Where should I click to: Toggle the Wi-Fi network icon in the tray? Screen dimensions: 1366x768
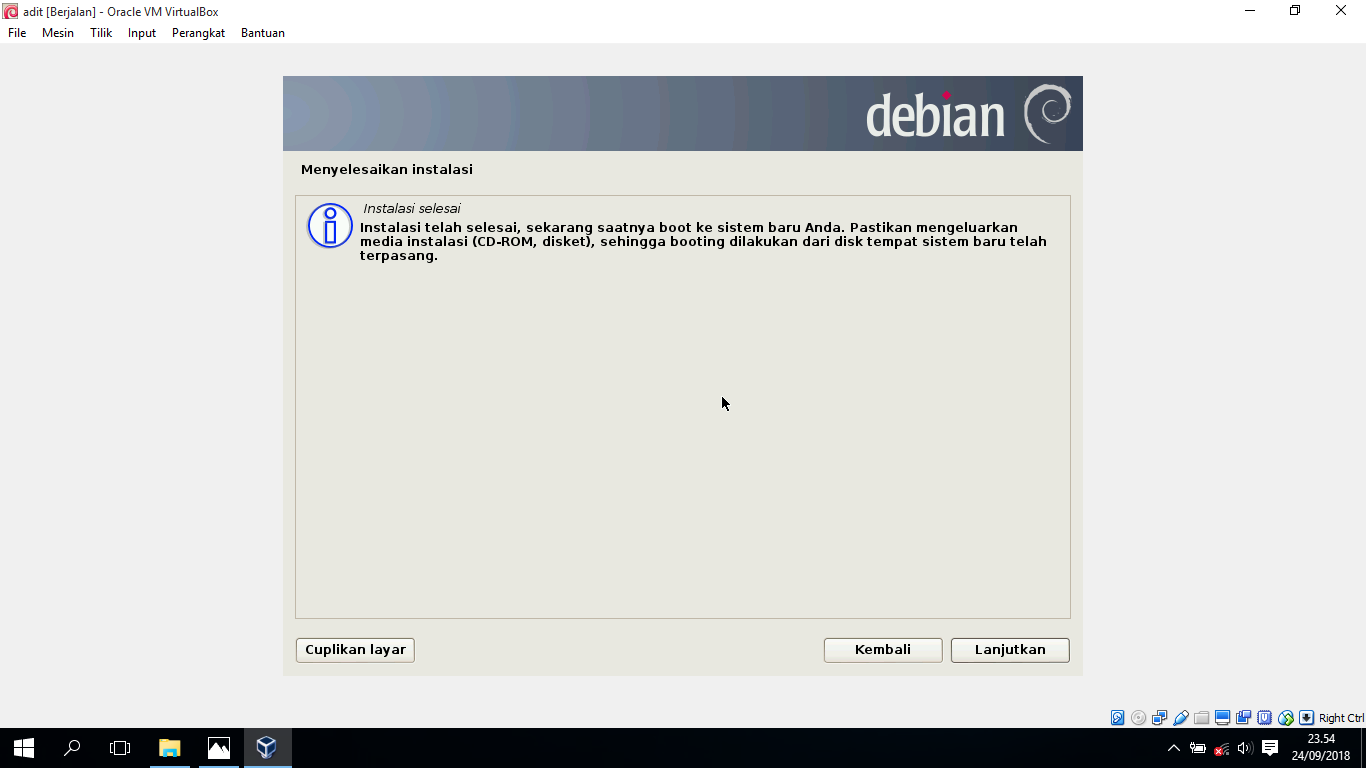1221,748
